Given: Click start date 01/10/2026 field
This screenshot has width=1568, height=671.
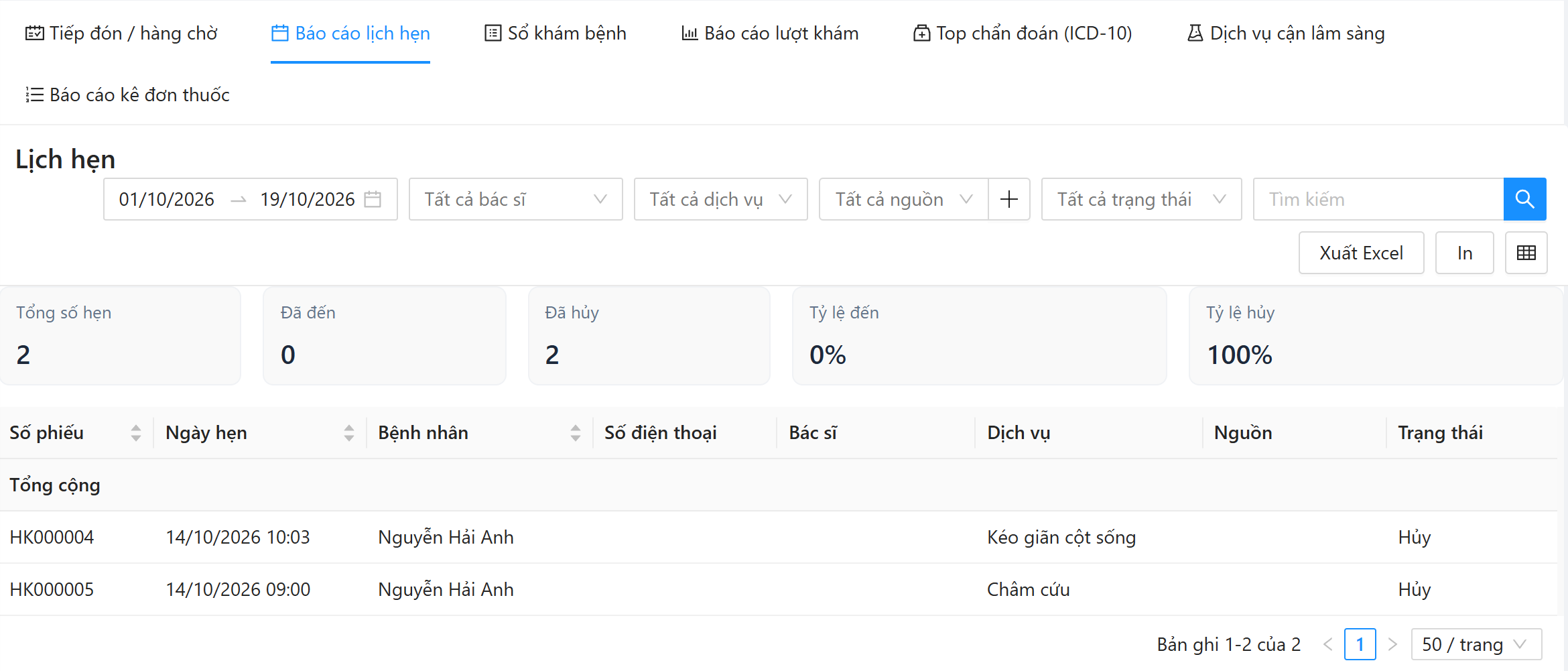Looking at the screenshot, I should click(167, 199).
